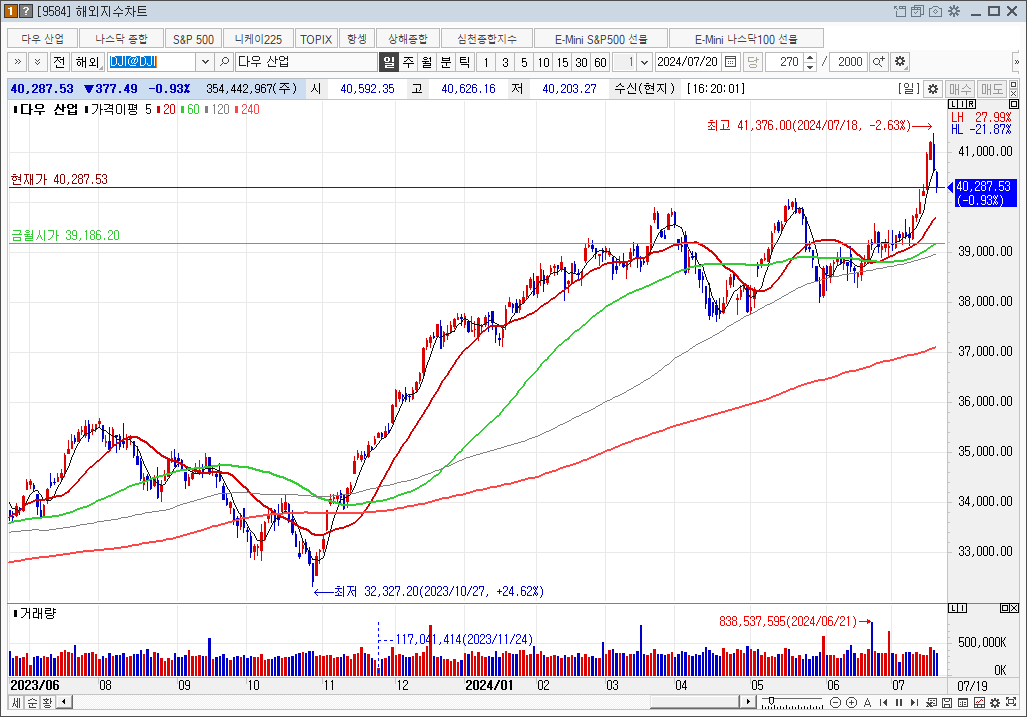Viewport: 1027px width, 717px height.
Task: Expand the DJI@DJI symbol dropdown
Action: (206, 62)
